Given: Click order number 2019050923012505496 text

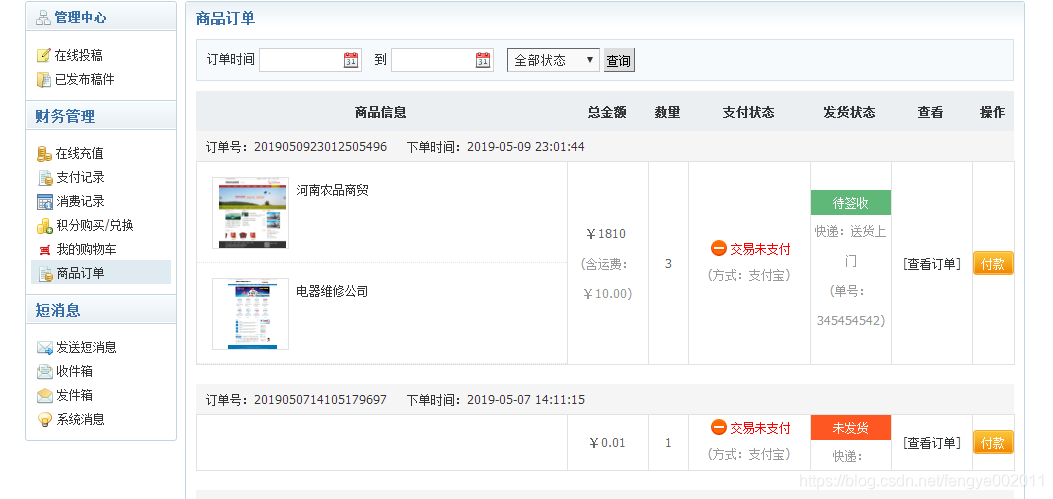Looking at the screenshot, I should [x=320, y=146].
